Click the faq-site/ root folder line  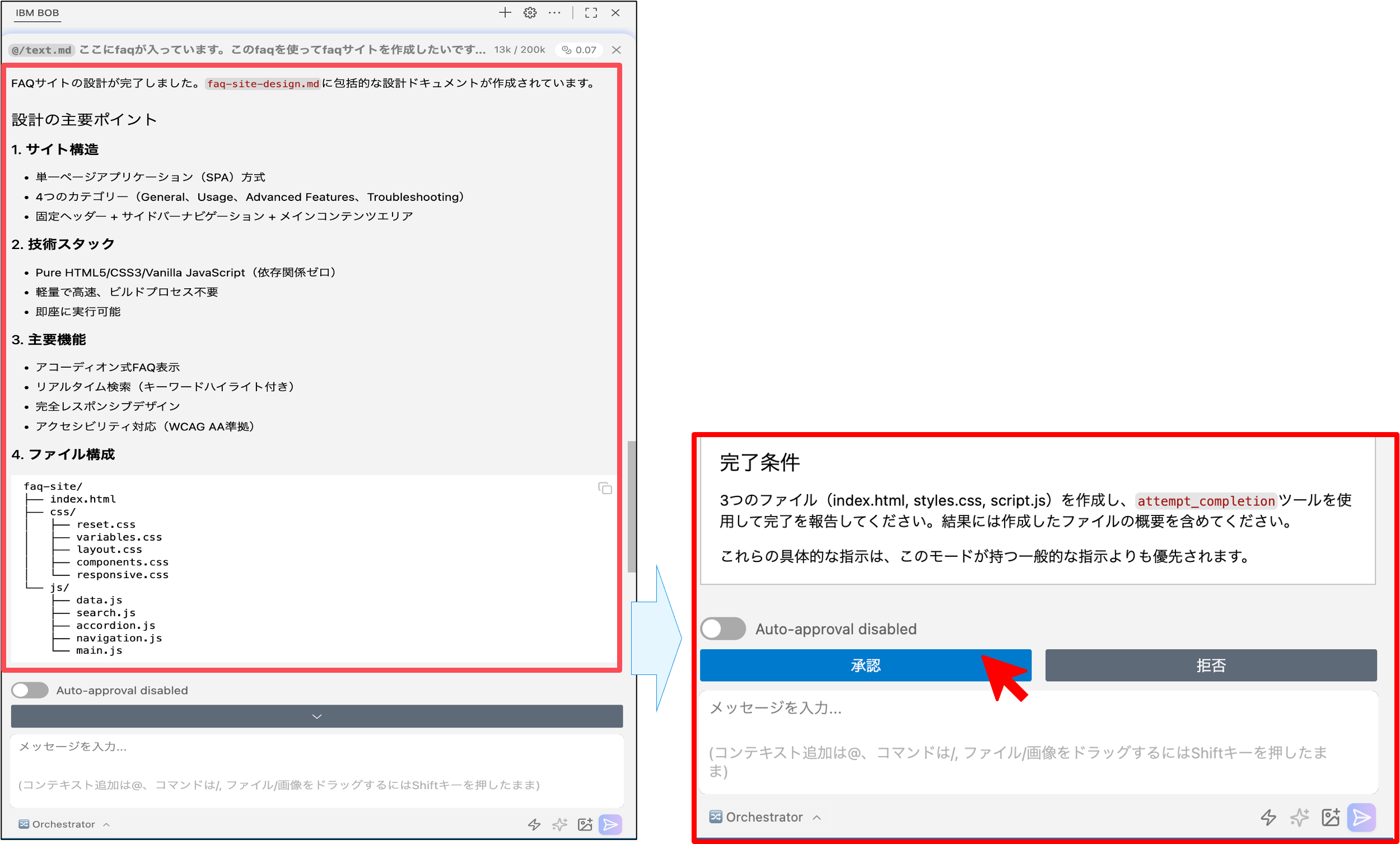(x=53, y=487)
